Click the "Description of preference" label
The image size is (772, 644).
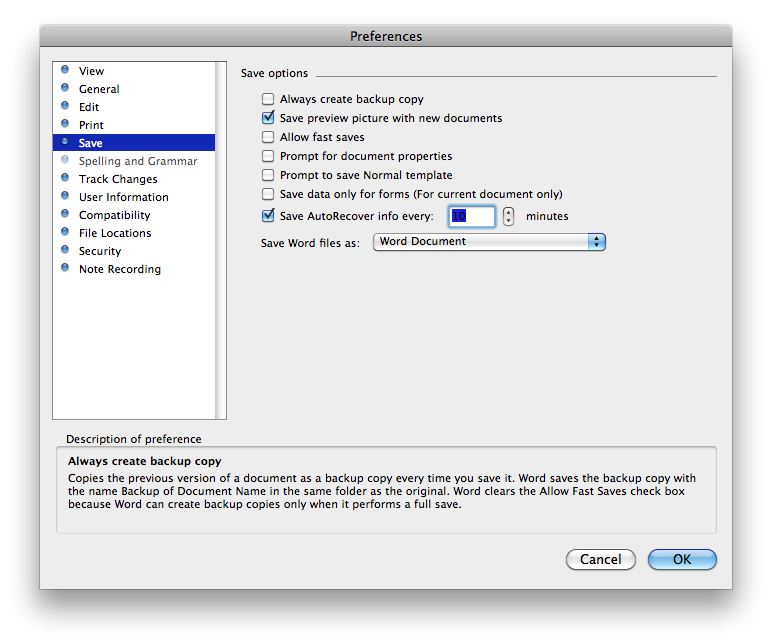click(134, 439)
